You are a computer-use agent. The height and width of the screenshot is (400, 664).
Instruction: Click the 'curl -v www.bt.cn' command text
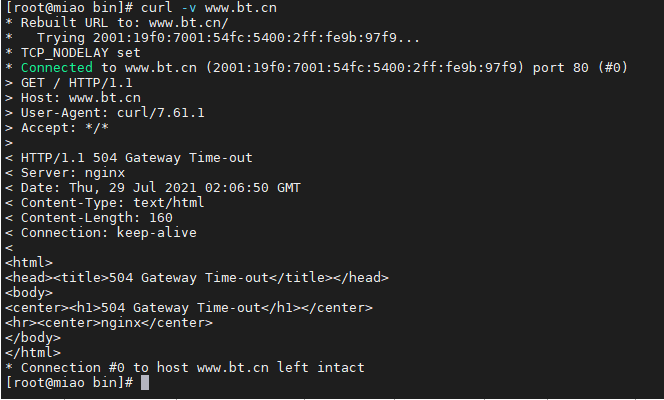coord(209,8)
